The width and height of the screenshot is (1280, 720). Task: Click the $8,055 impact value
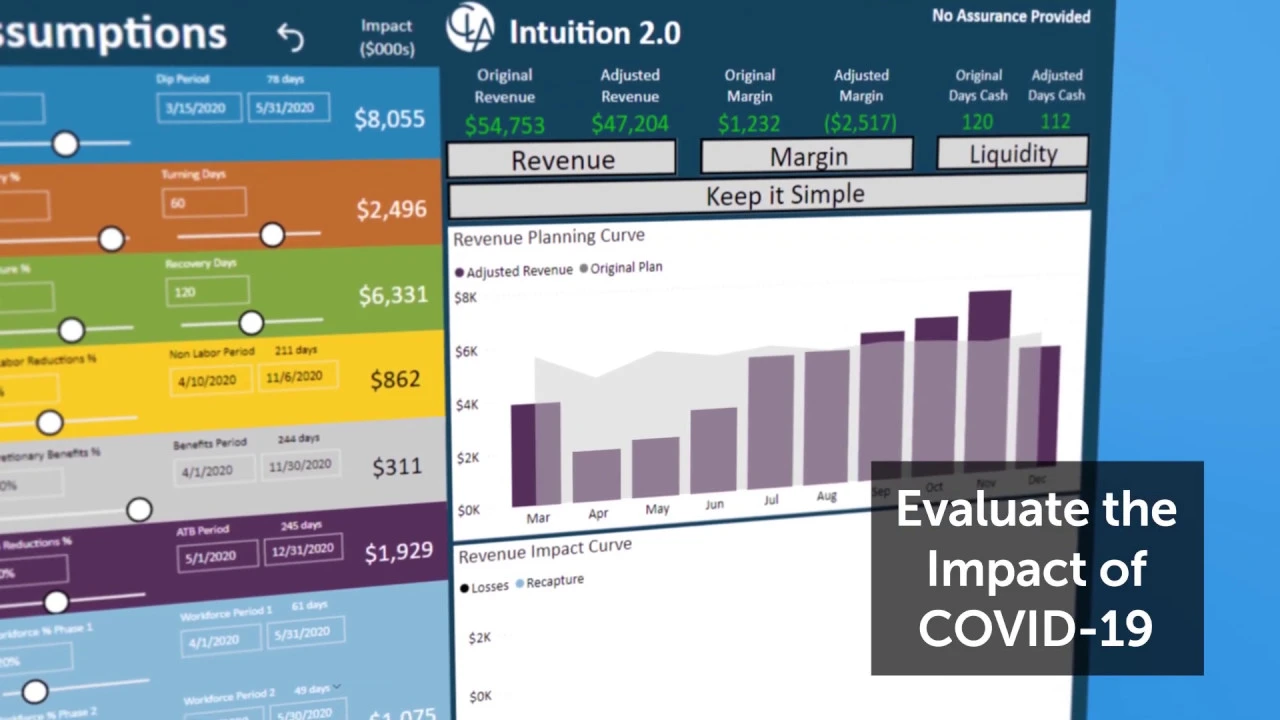[390, 119]
